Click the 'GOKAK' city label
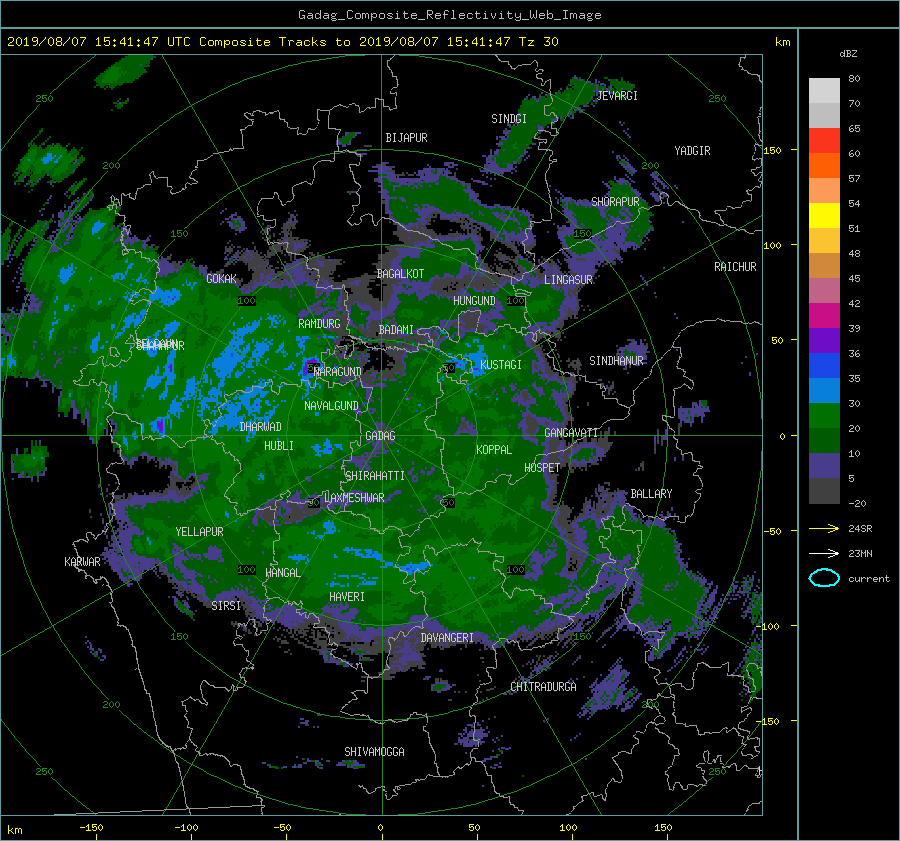Viewport: 900px width, 841px height. pyautogui.click(x=221, y=279)
